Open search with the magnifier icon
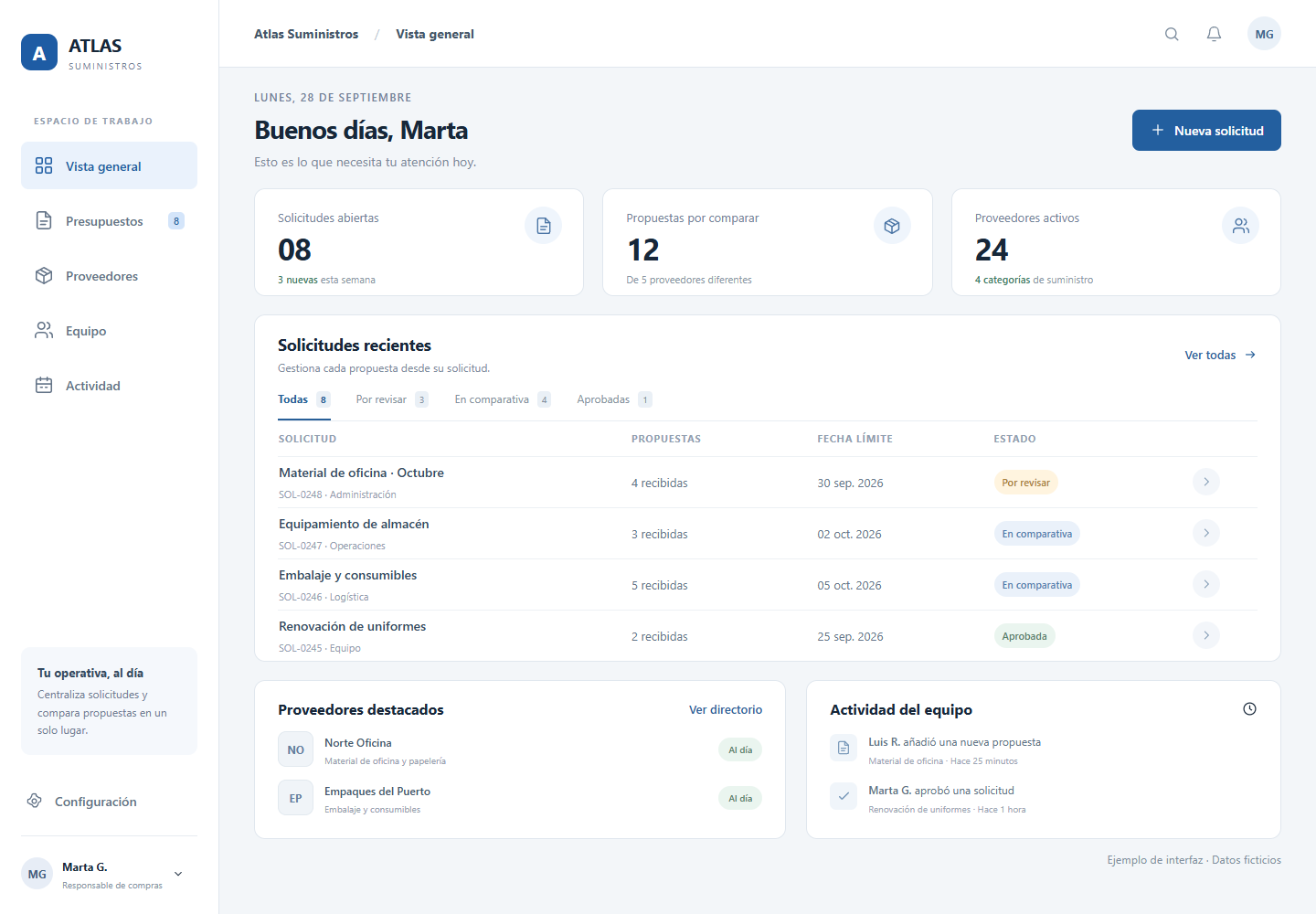The height and width of the screenshot is (914, 1316). [x=1172, y=34]
